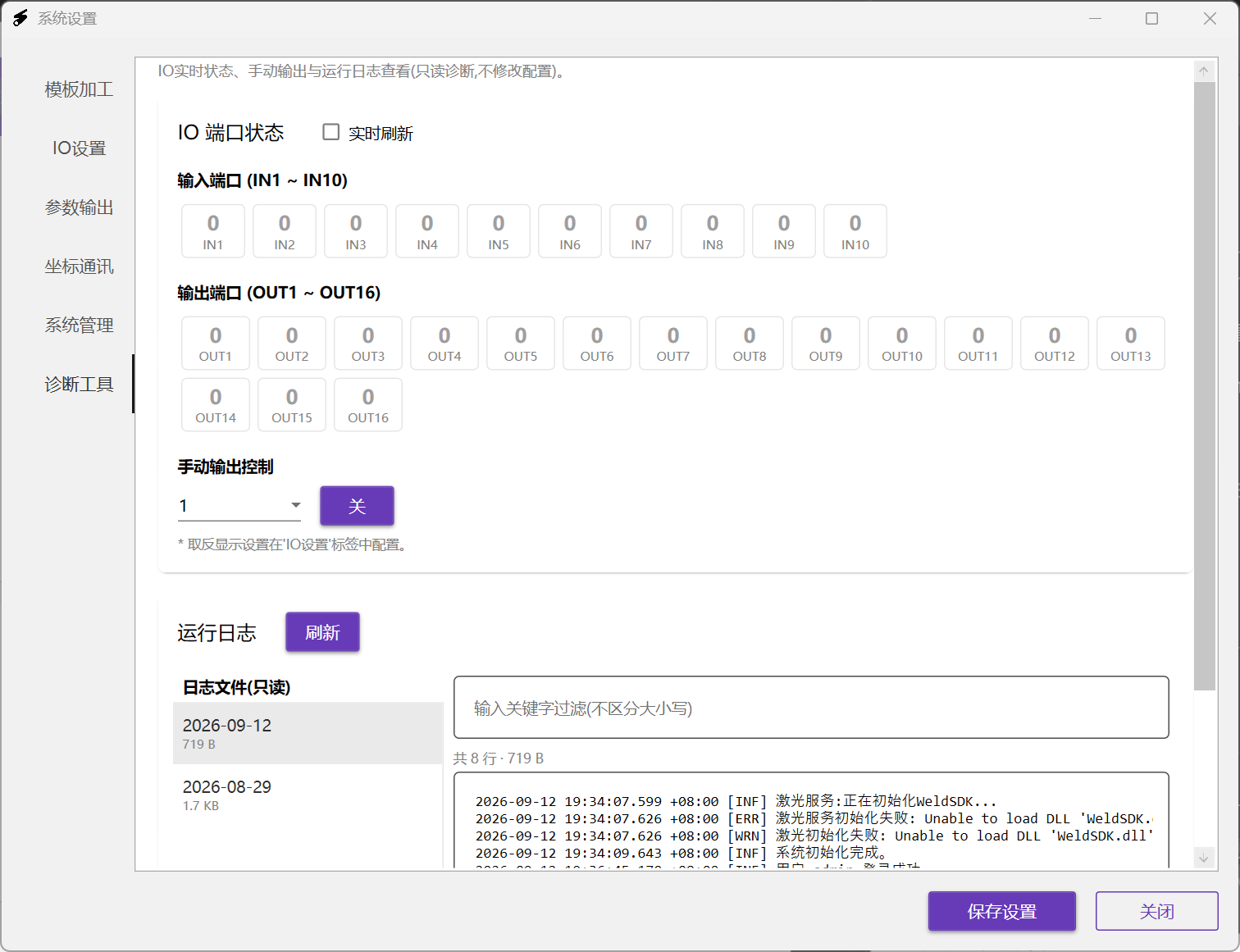Open the IO设置 tab
The width and height of the screenshot is (1240, 952).
pos(79,148)
